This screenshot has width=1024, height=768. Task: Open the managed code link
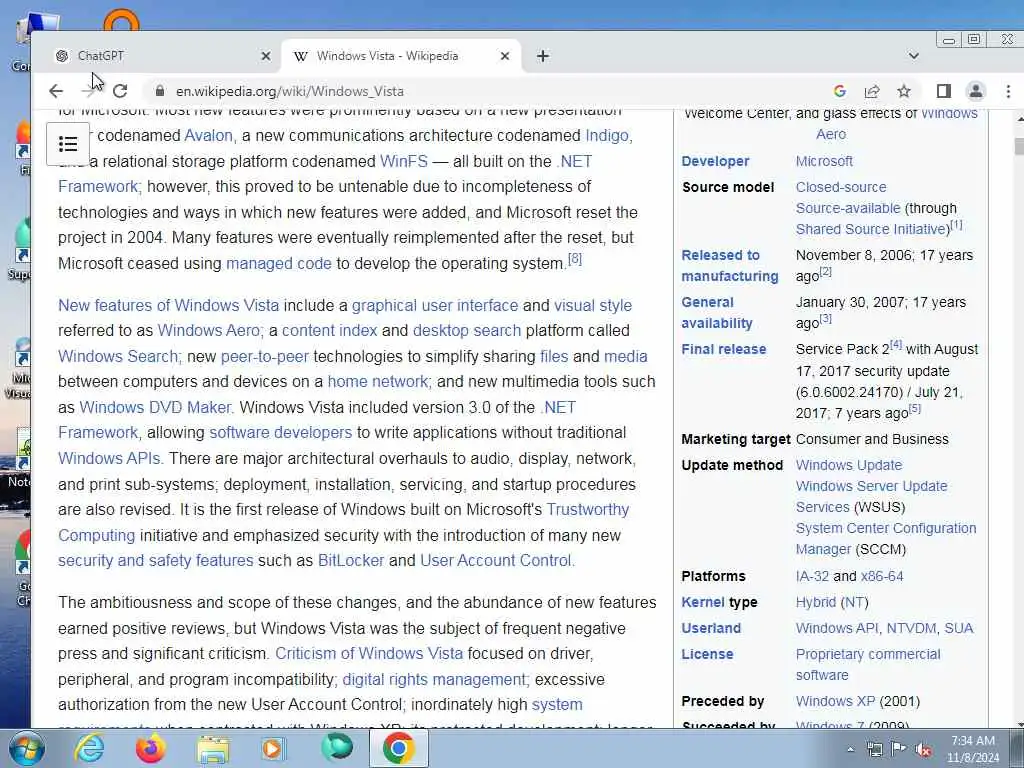279,264
